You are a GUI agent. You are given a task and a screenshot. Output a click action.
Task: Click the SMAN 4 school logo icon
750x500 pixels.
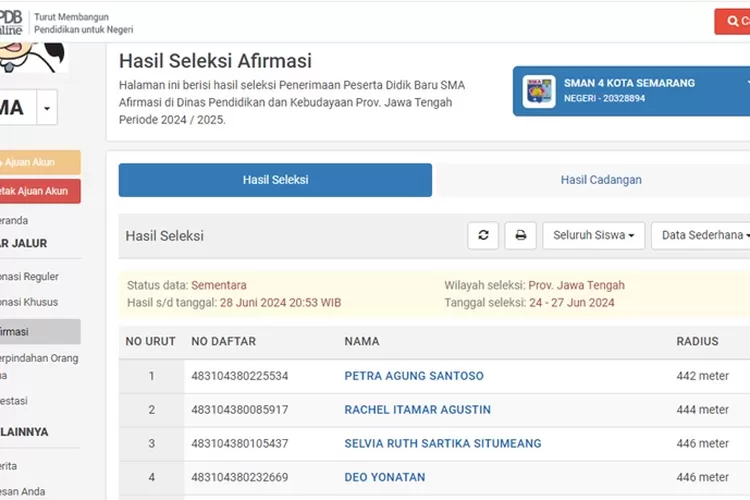pyautogui.click(x=539, y=91)
